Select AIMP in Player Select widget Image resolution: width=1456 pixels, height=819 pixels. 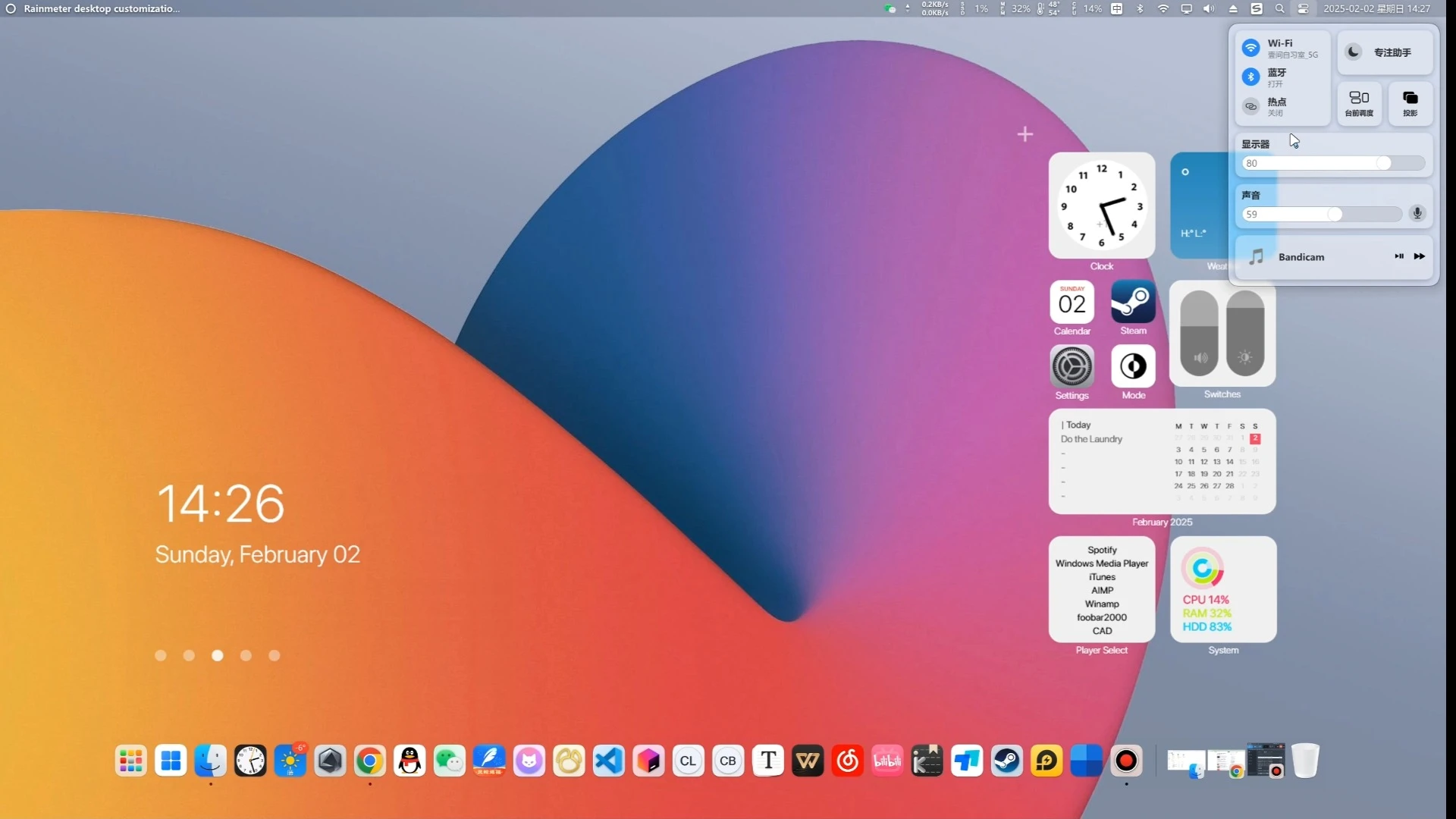(1102, 590)
